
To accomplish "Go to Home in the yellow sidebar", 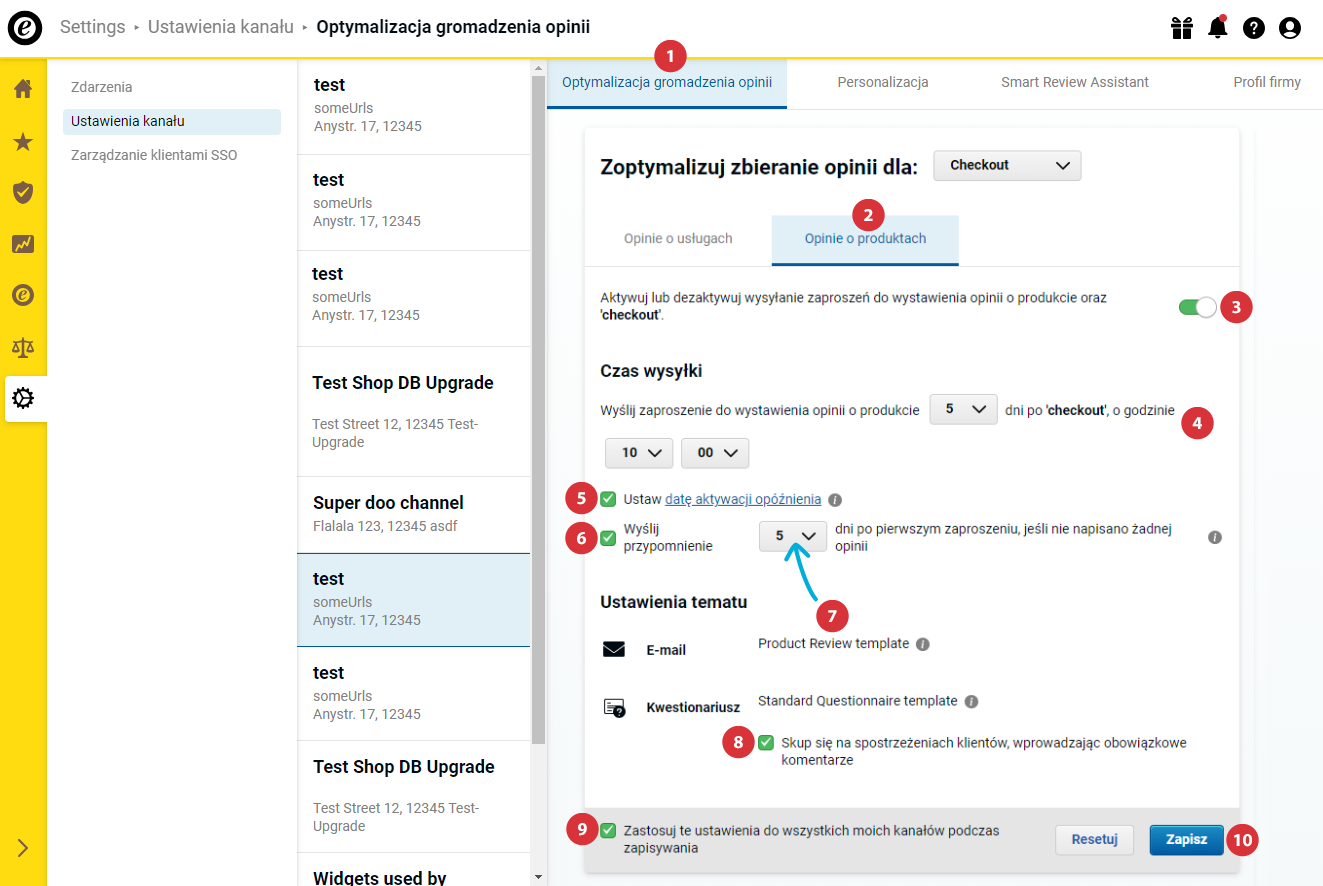I will pos(23,89).
